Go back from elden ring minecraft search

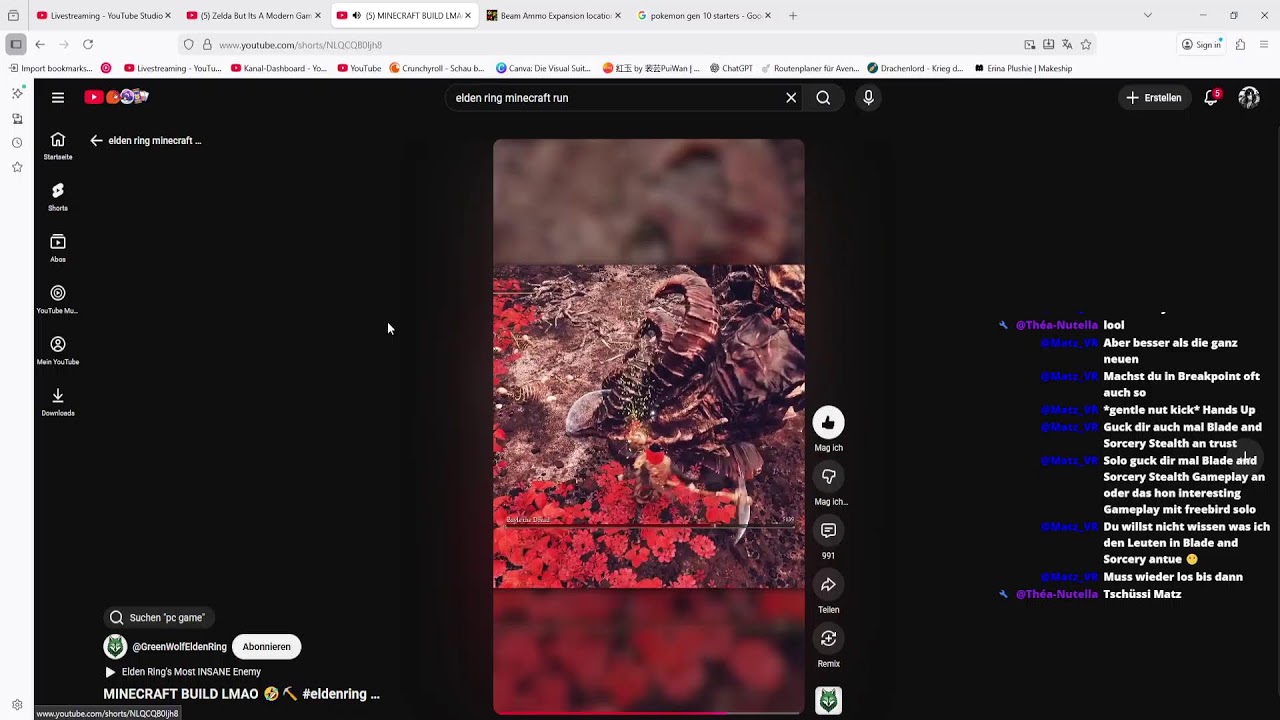(96, 141)
